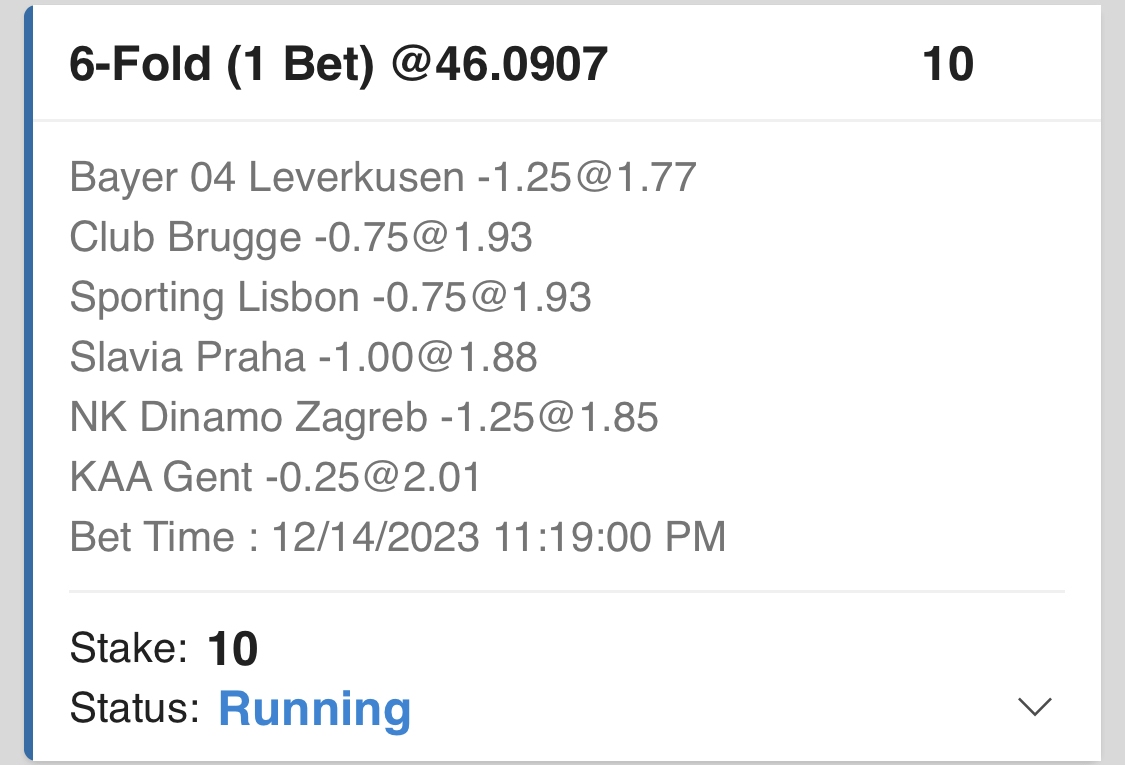Viewport: 1125px width, 765px height.
Task: Click the Status label
Action: point(136,708)
